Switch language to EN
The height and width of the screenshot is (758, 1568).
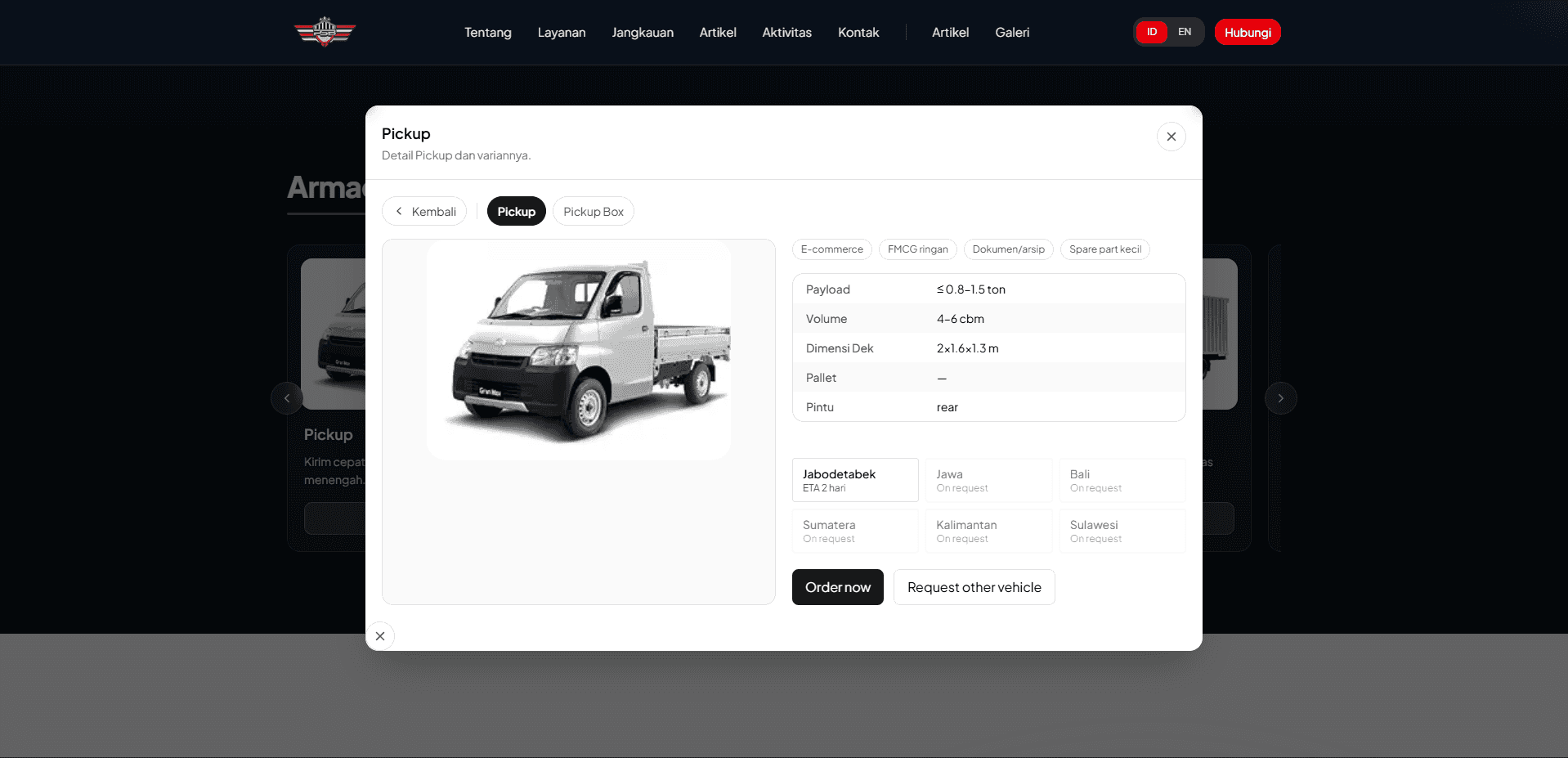pos(1184,32)
